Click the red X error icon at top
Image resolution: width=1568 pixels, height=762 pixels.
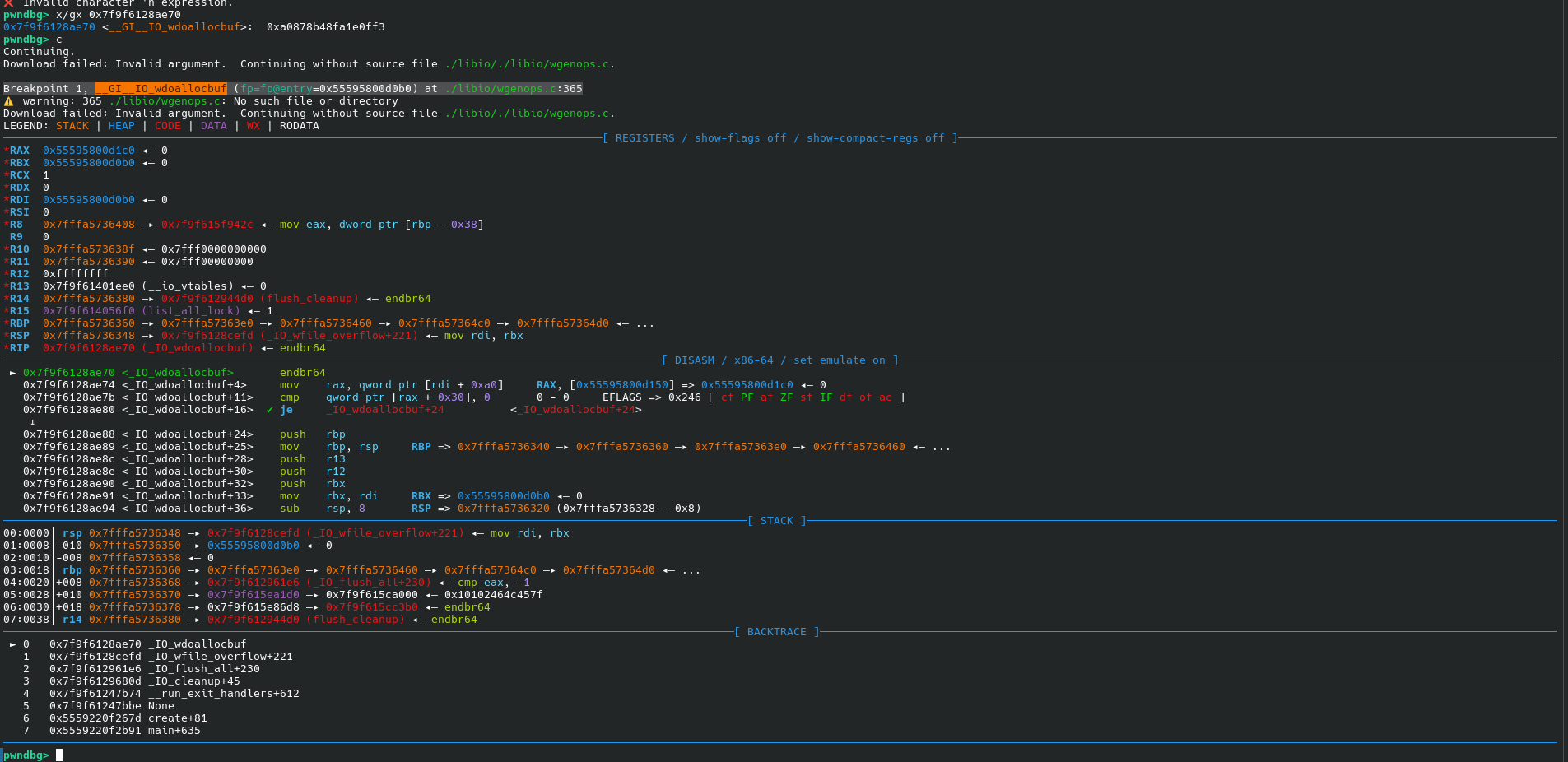click(8, 3)
